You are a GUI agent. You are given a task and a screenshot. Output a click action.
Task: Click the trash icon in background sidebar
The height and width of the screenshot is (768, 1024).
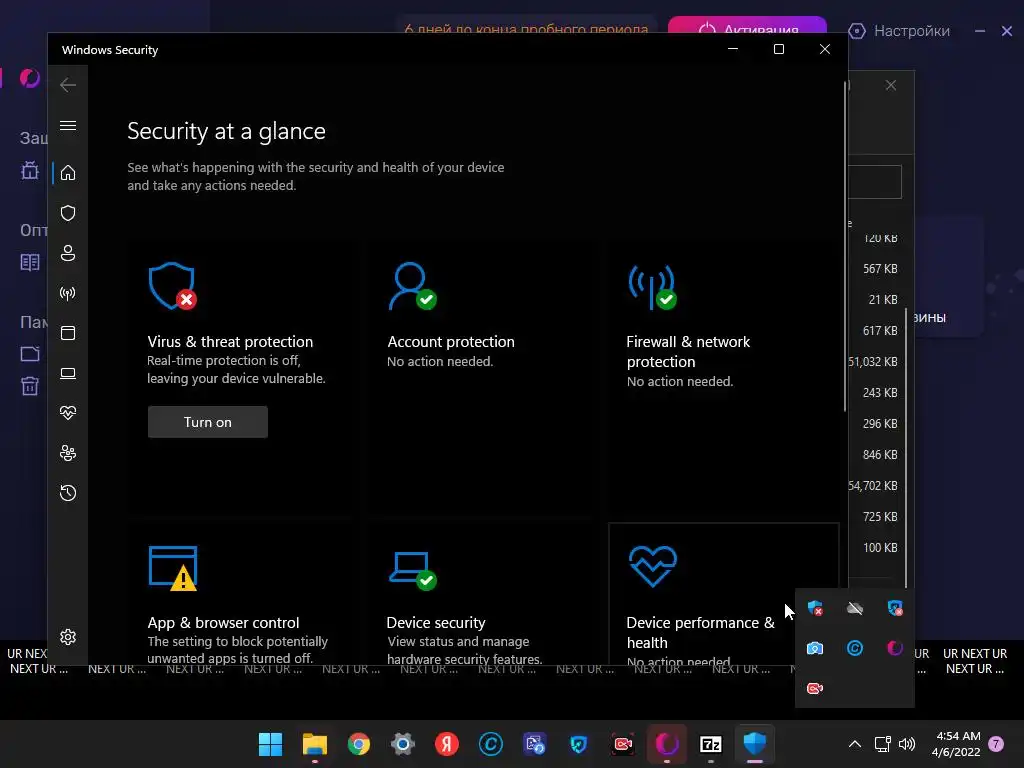(x=30, y=386)
